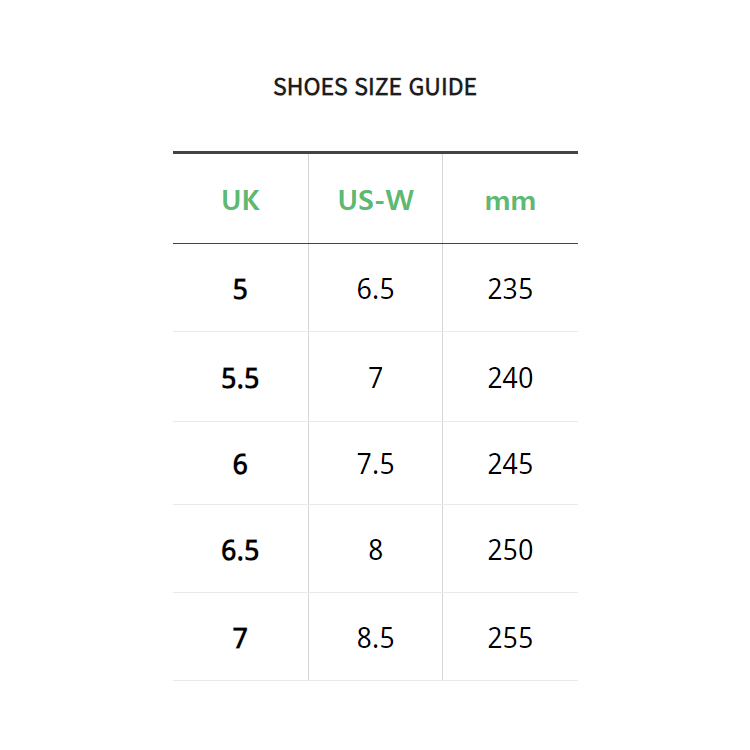Viewport: 750px width, 750px height.
Task: Select the UK column header
Action: pyautogui.click(x=240, y=200)
